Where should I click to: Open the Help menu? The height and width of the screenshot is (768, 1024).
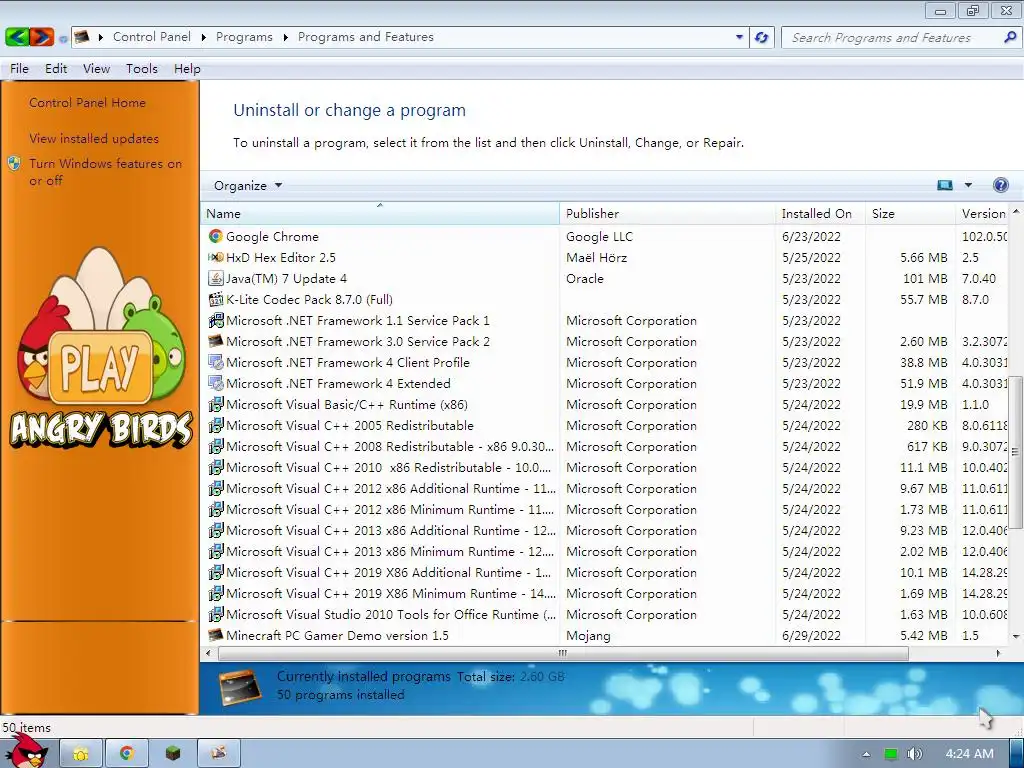tap(187, 69)
